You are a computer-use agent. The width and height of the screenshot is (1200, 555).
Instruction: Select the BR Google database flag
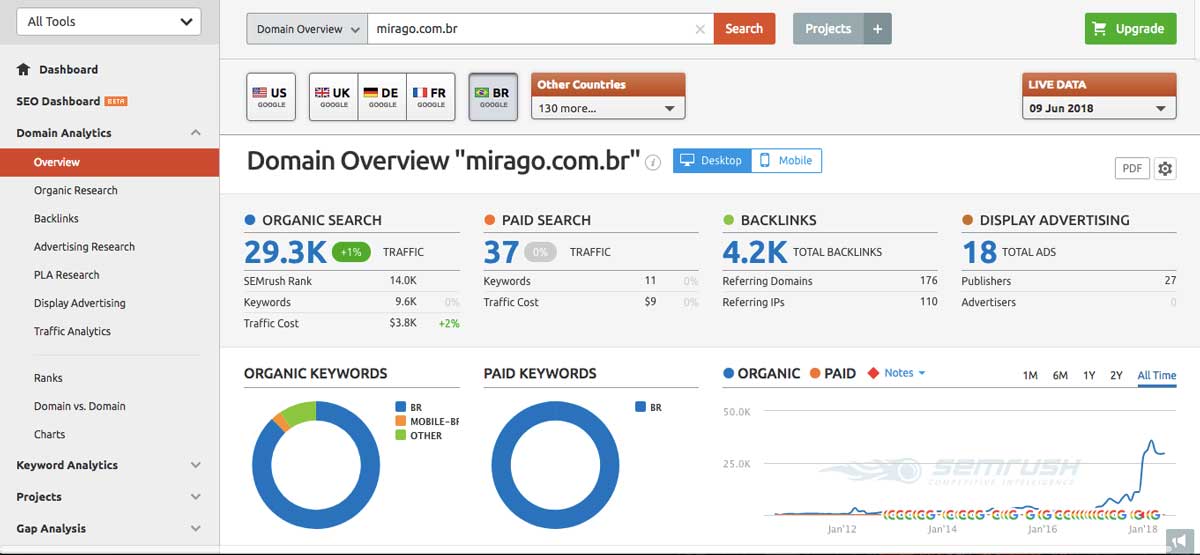[x=493, y=97]
